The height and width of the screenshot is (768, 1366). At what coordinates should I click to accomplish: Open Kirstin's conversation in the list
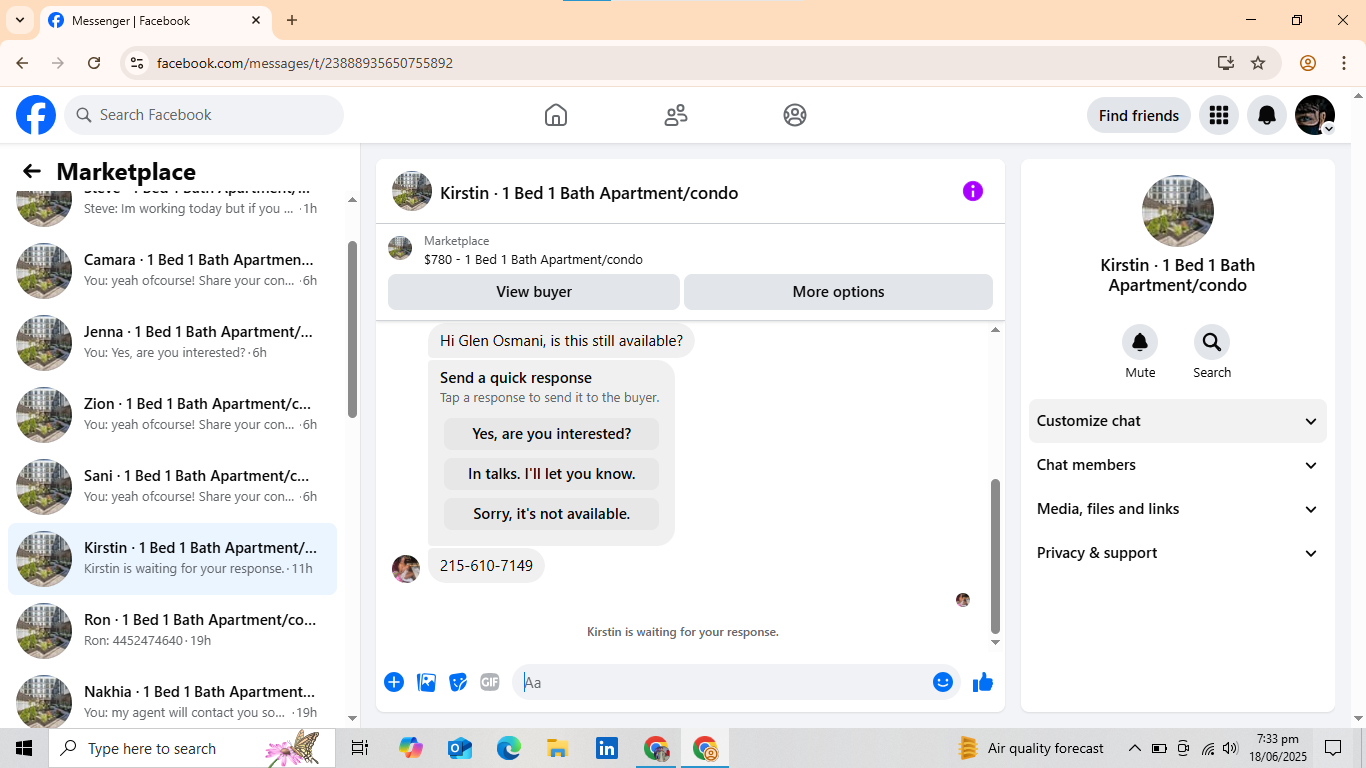(x=172, y=559)
